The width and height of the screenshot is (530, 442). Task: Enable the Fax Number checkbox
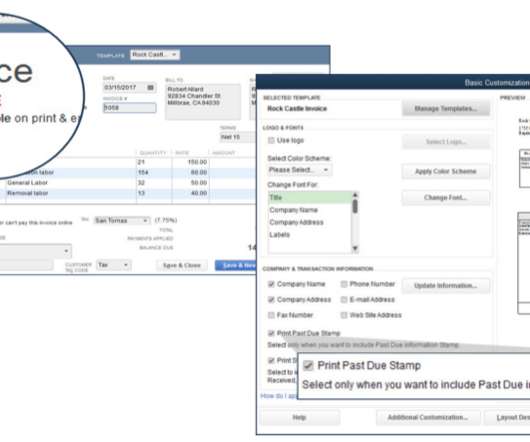click(x=271, y=315)
